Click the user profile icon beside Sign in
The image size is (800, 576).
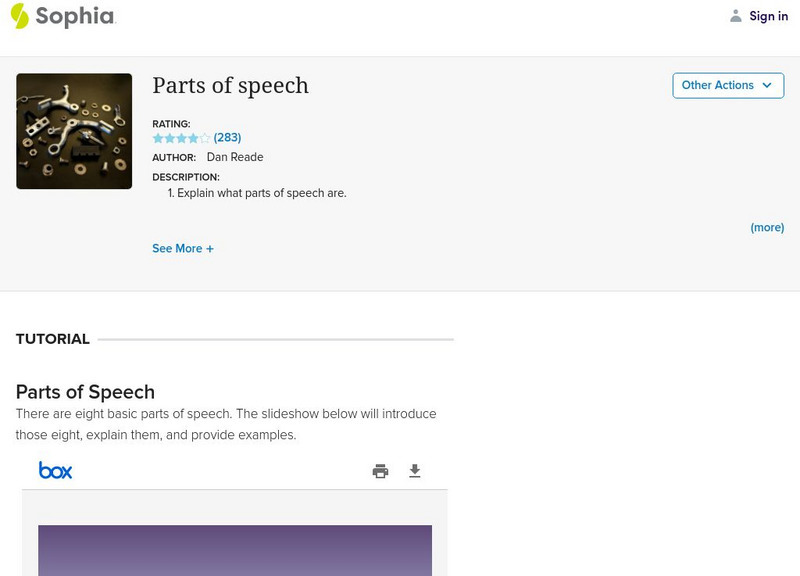[x=736, y=16]
